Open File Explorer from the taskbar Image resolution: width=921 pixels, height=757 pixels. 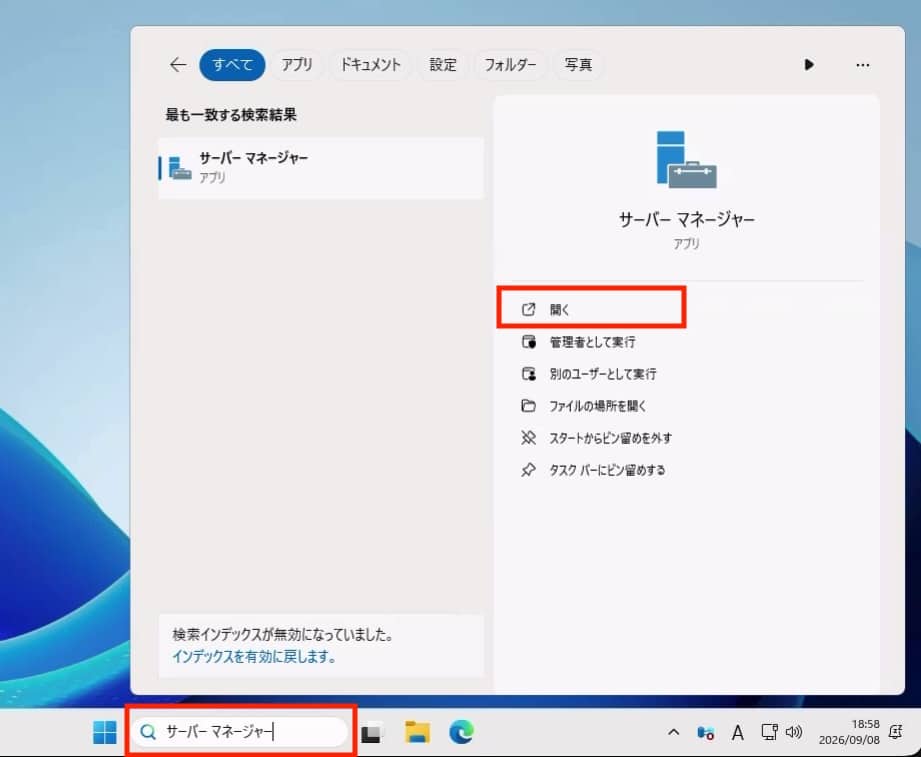[x=417, y=732]
